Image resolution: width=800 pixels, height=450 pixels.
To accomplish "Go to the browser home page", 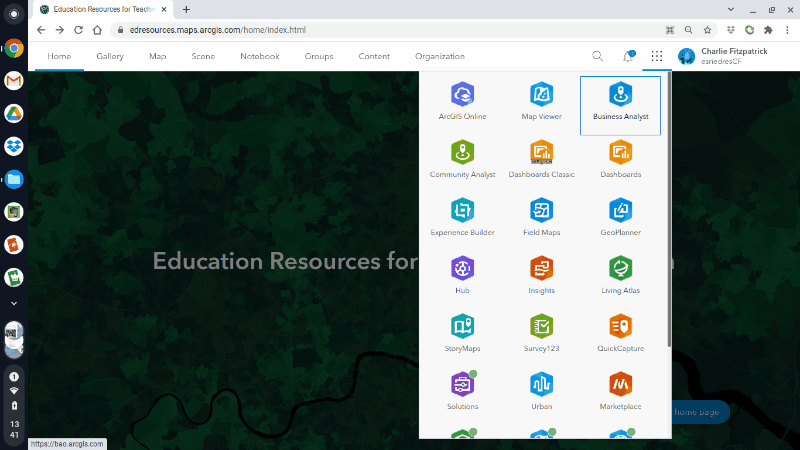I will click(x=97, y=30).
